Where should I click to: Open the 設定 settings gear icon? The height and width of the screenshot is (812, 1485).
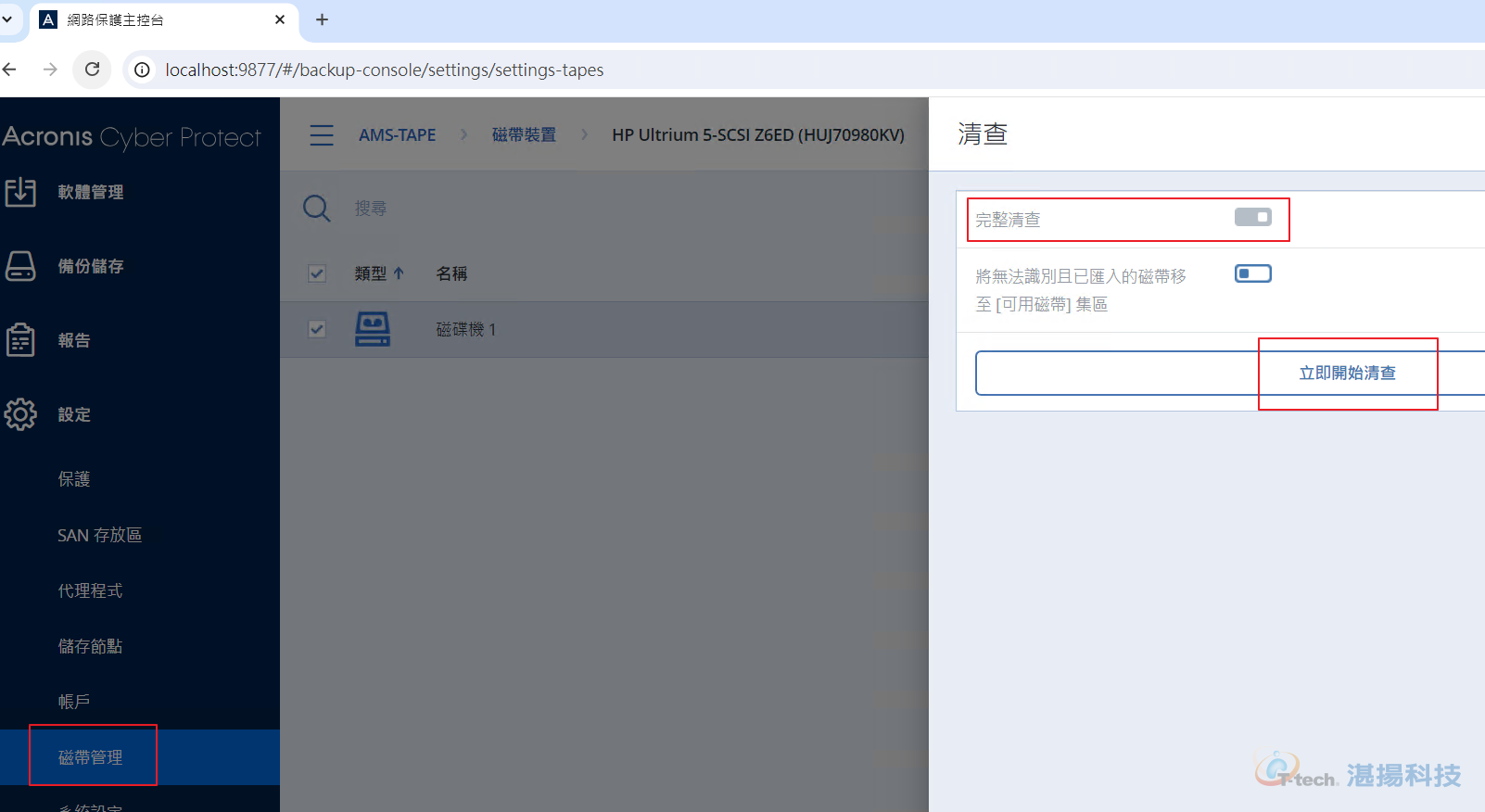coord(20,414)
